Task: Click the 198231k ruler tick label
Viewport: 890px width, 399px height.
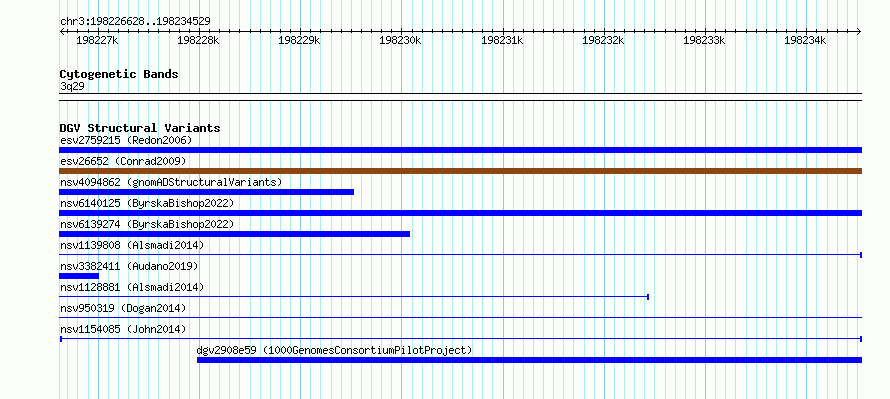Action: (x=502, y=40)
